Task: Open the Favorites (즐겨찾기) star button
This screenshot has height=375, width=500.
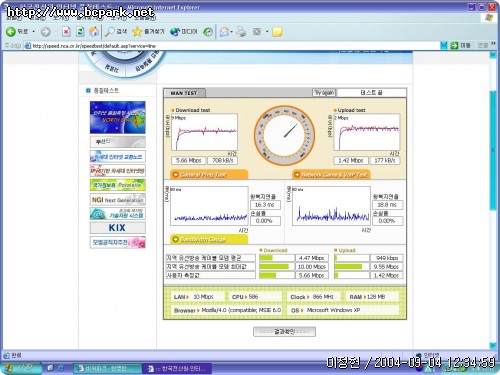Action: click(x=148, y=32)
